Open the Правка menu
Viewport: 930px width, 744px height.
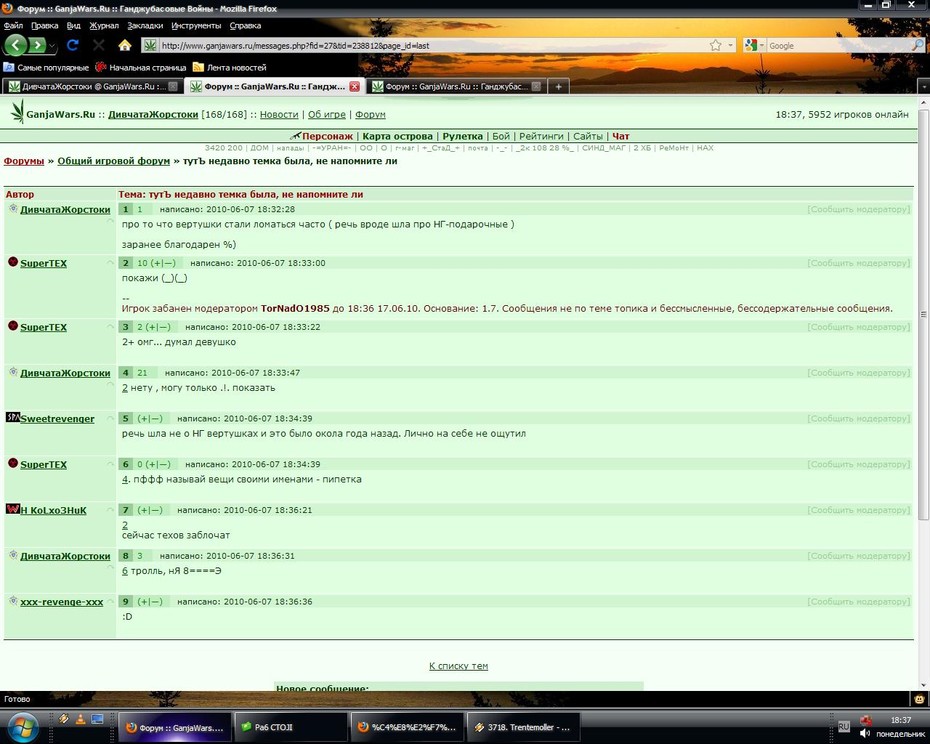tap(44, 26)
